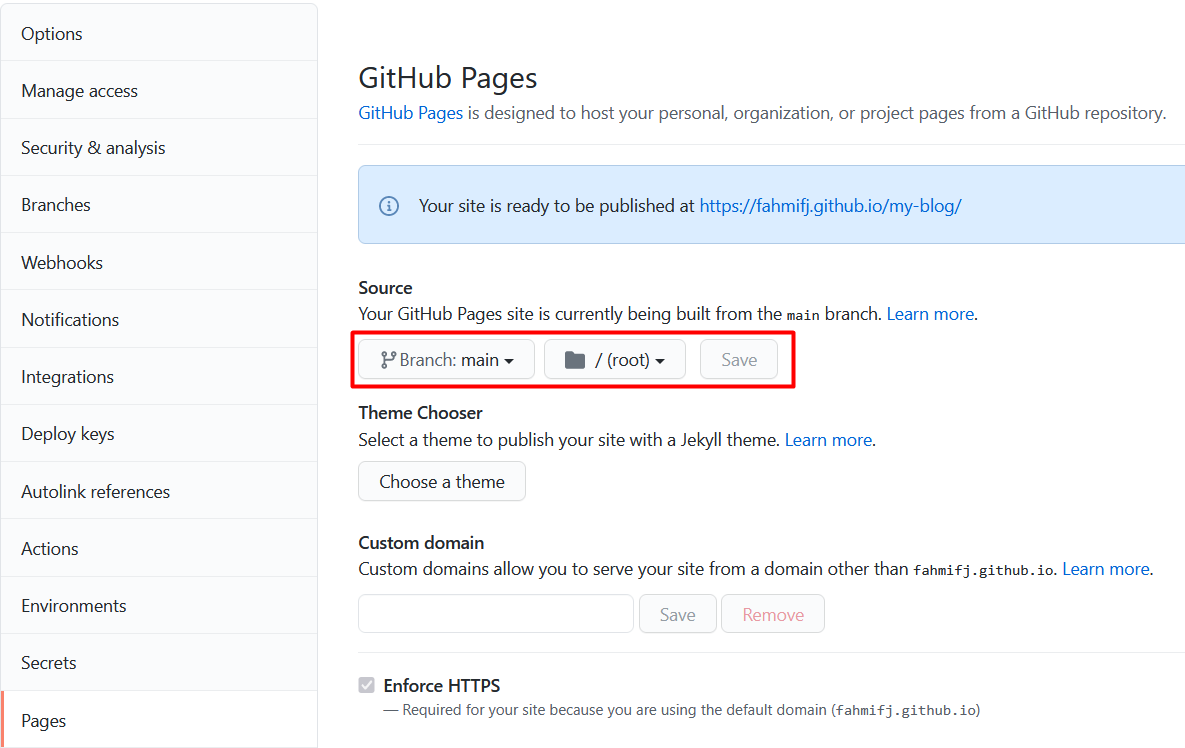Go to Manage access in sidebar

tap(80, 91)
